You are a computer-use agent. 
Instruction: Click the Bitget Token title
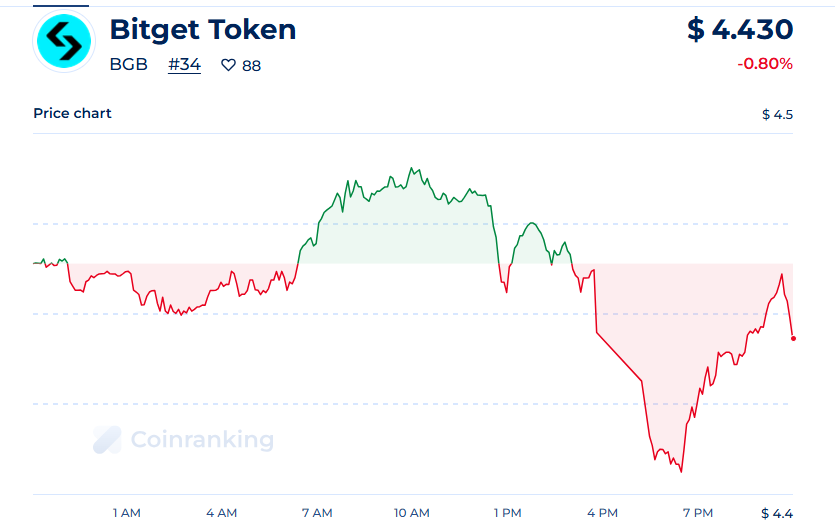[x=202, y=30]
